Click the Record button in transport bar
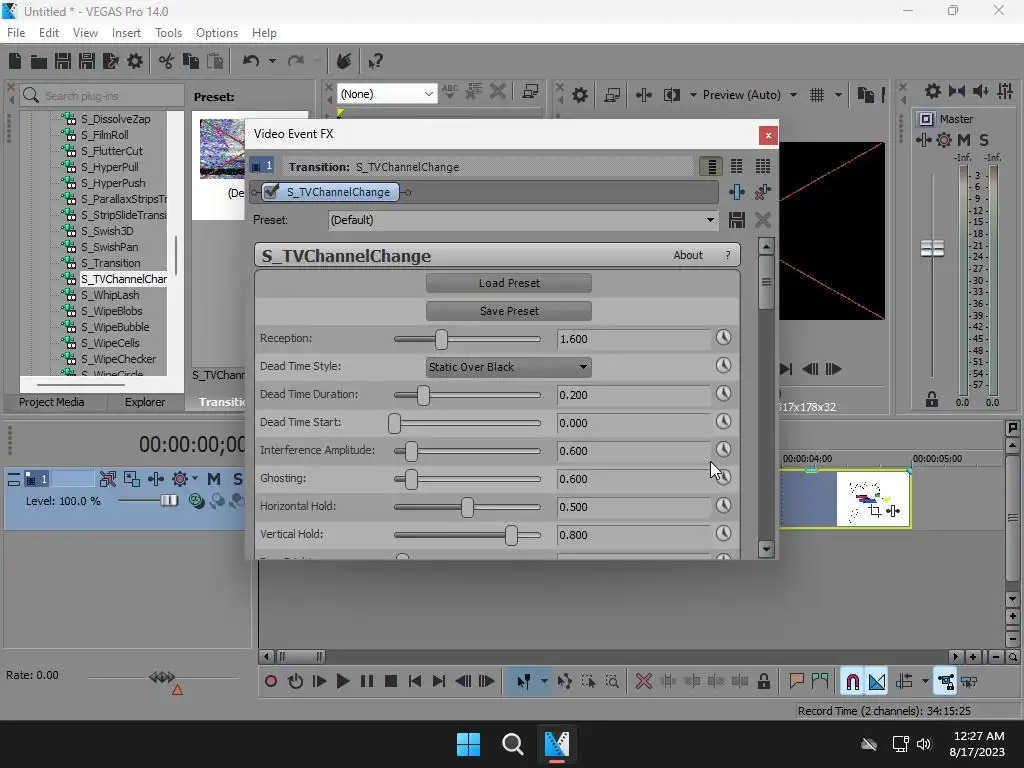Viewport: 1024px width, 768px height. (x=270, y=681)
